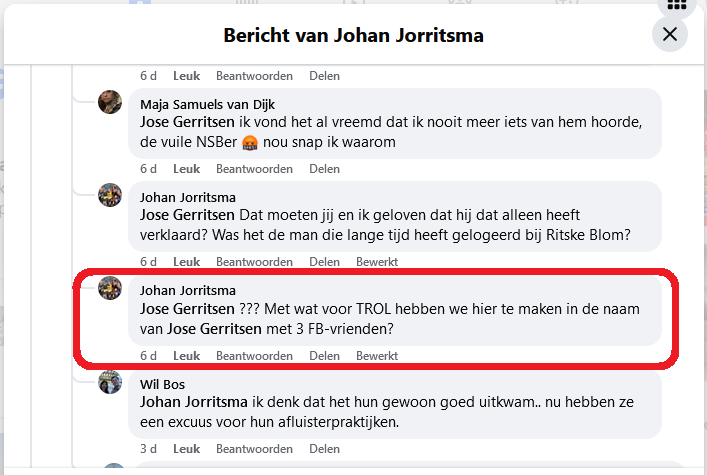This screenshot has width=707, height=475.
Task: Open Wil Bos's profile name link
Action: click(x=163, y=384)
